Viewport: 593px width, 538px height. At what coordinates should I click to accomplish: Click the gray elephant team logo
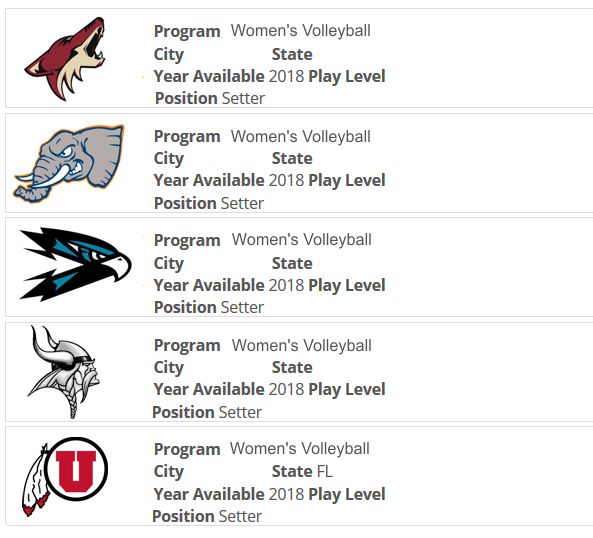pyautogui.click(x=69, y=163)
